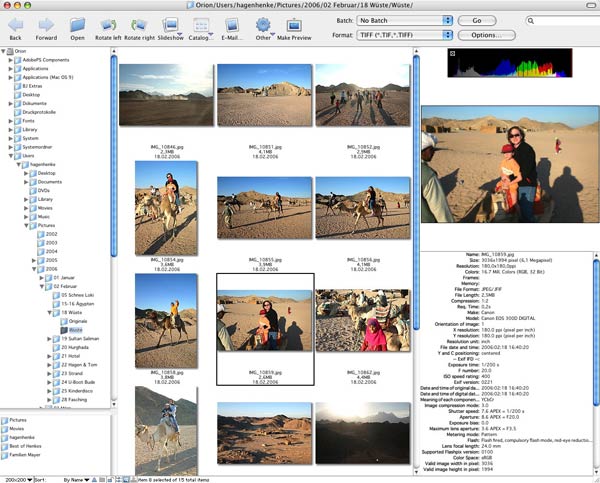The height and width of the screenshot is (483, 600).
Task: Collapse the Pictures folder in the tree
Action: (x=26, y=225)
